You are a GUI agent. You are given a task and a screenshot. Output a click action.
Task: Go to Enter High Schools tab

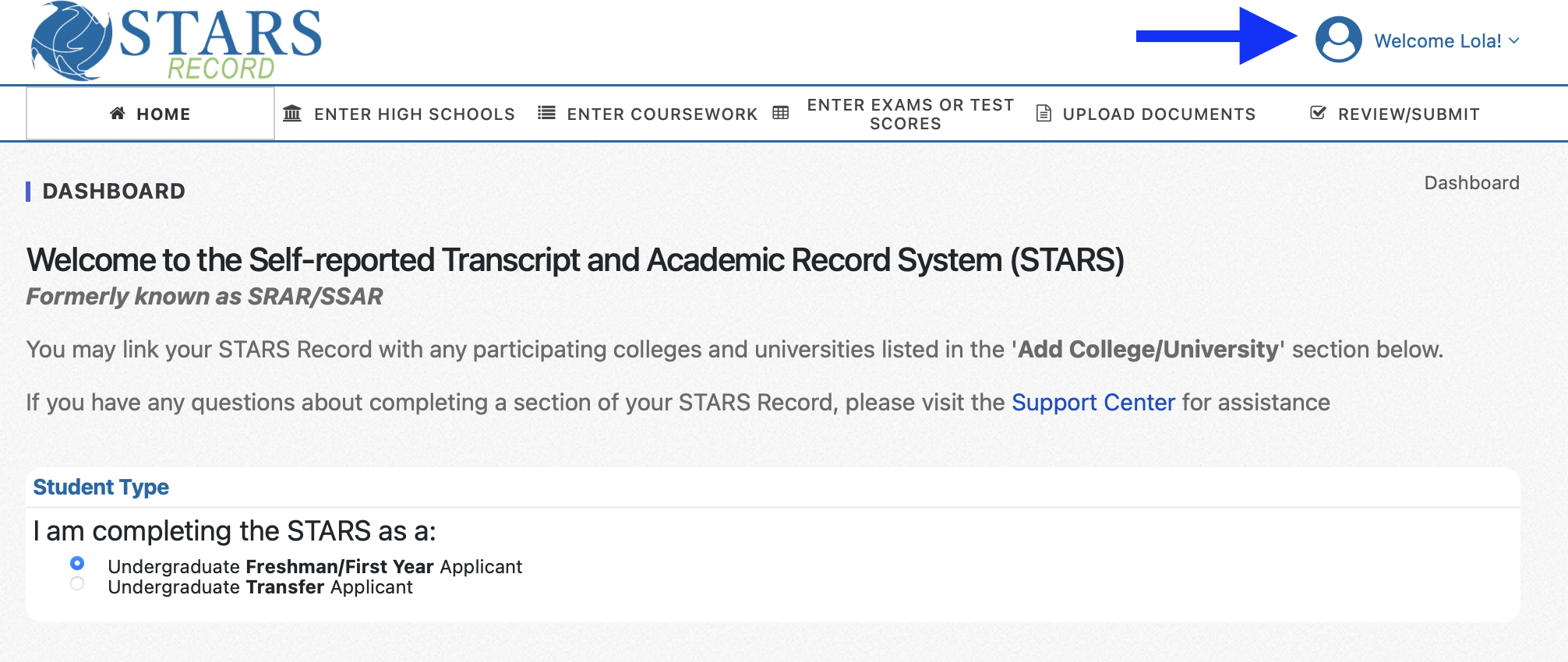point(399,114)
